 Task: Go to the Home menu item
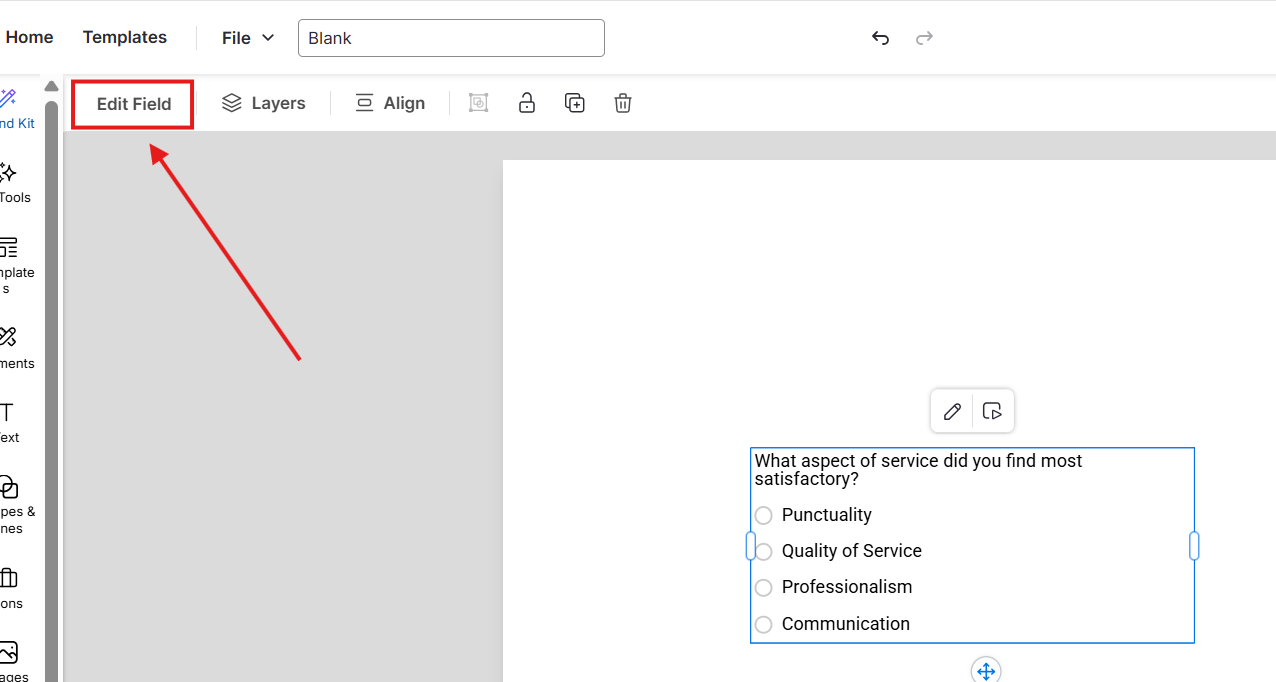tap(29, 37)
